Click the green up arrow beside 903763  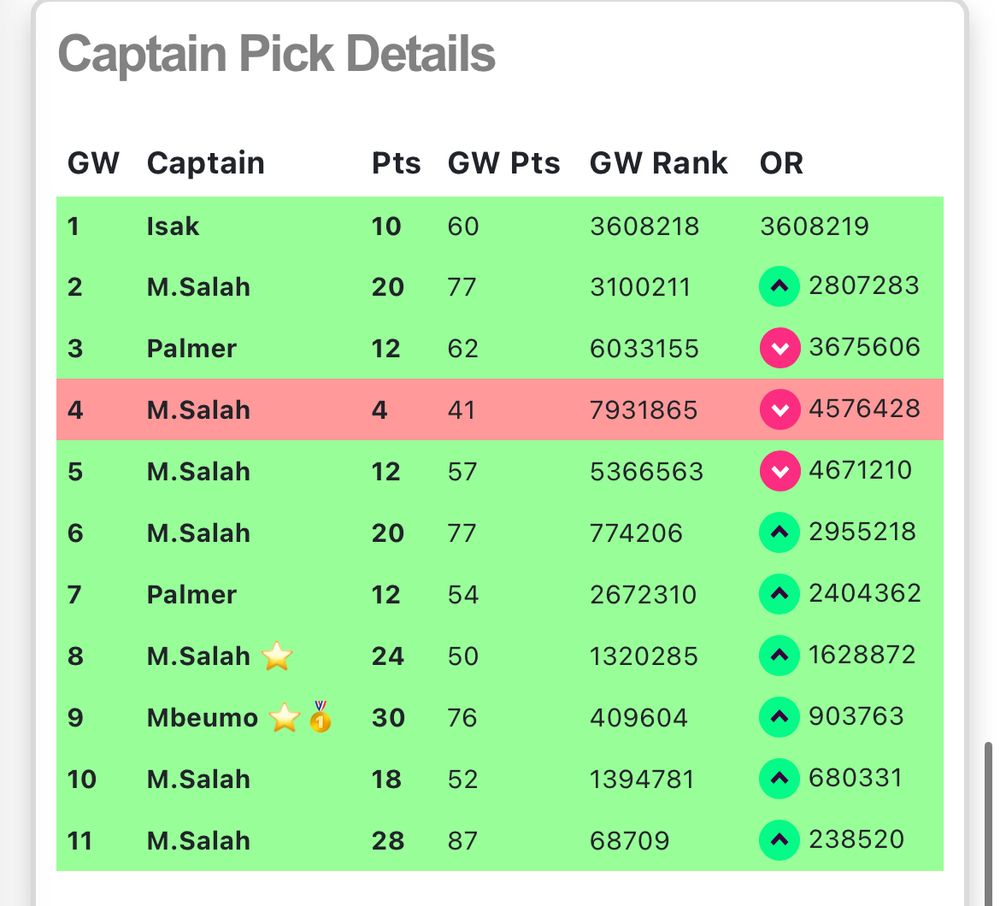point(779,717)
